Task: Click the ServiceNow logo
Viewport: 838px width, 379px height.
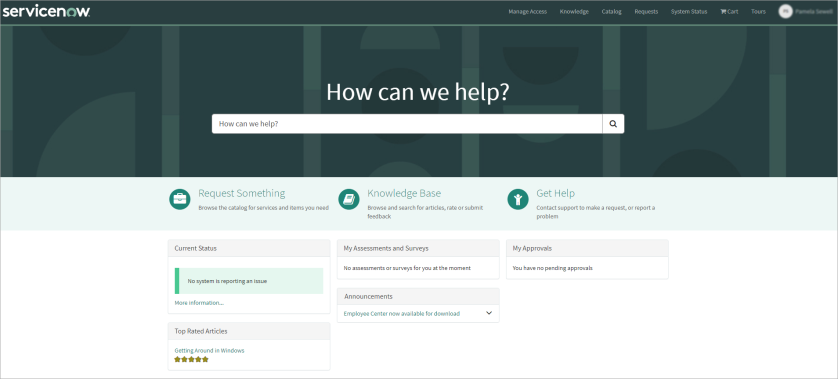Action: tap(46, 11)
